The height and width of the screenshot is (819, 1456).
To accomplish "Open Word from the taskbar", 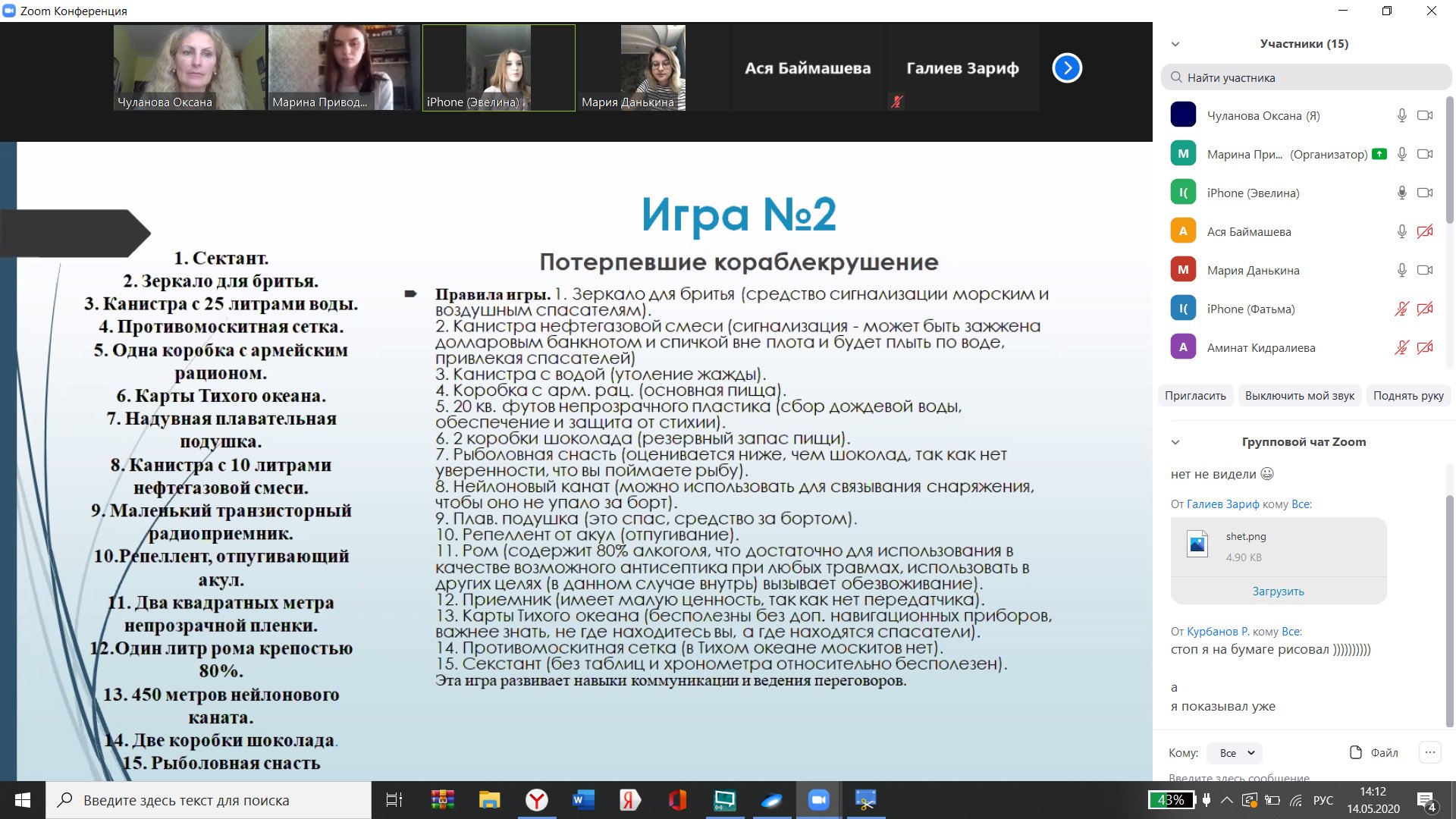I will (x=583, y=800).
